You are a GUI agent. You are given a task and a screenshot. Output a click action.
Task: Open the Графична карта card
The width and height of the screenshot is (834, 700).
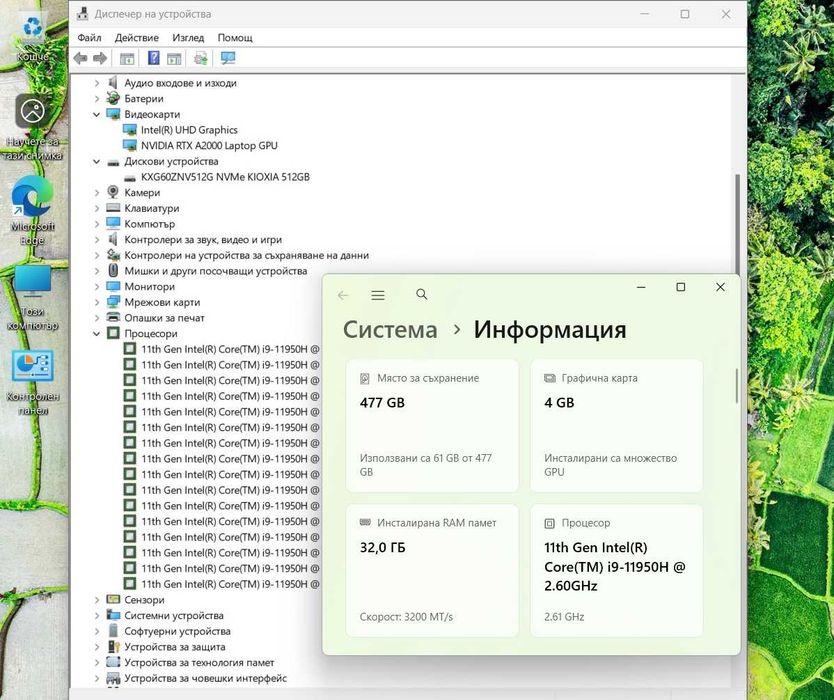pyautogui.click(x=616, y=425)
